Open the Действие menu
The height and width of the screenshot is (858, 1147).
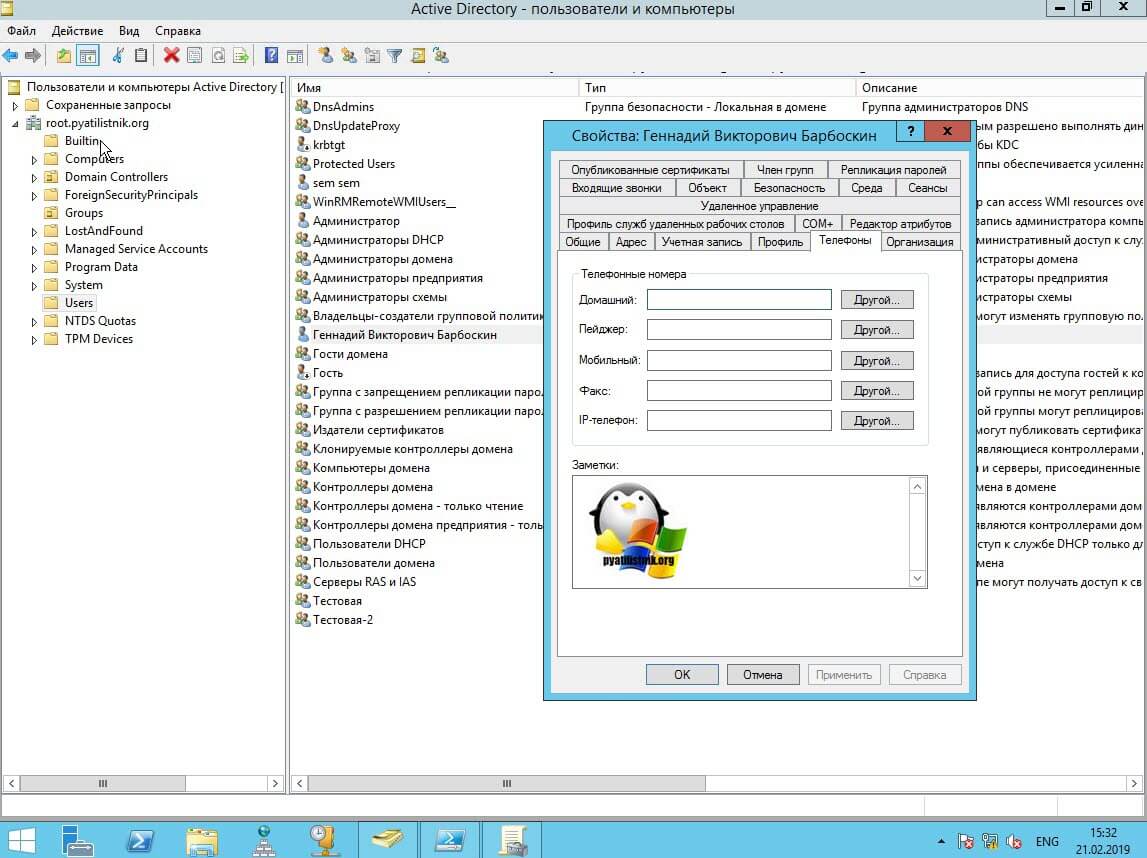point(77,31)
